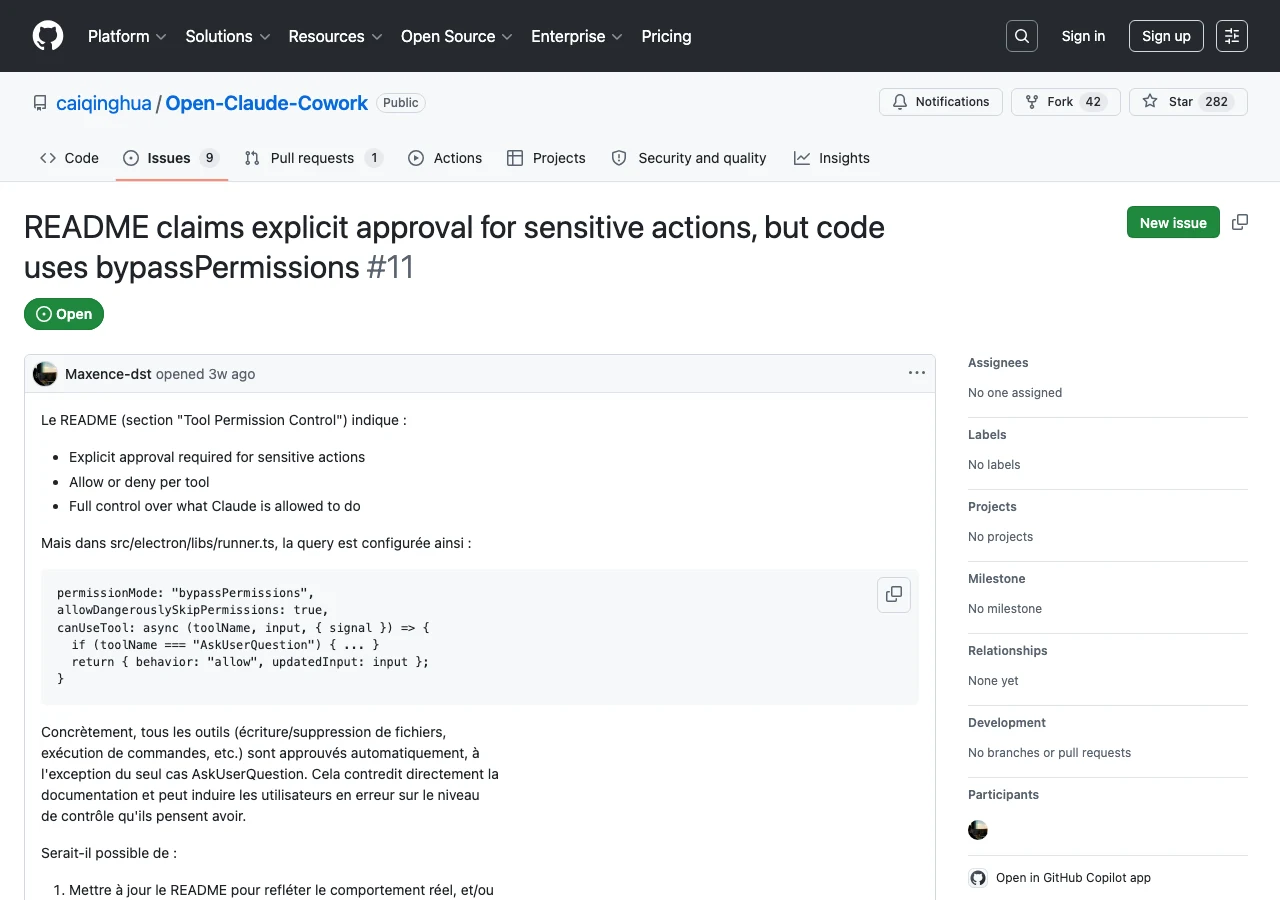Fork the repository
This screenshot has height=900, width=1280.
point(1066,102)
